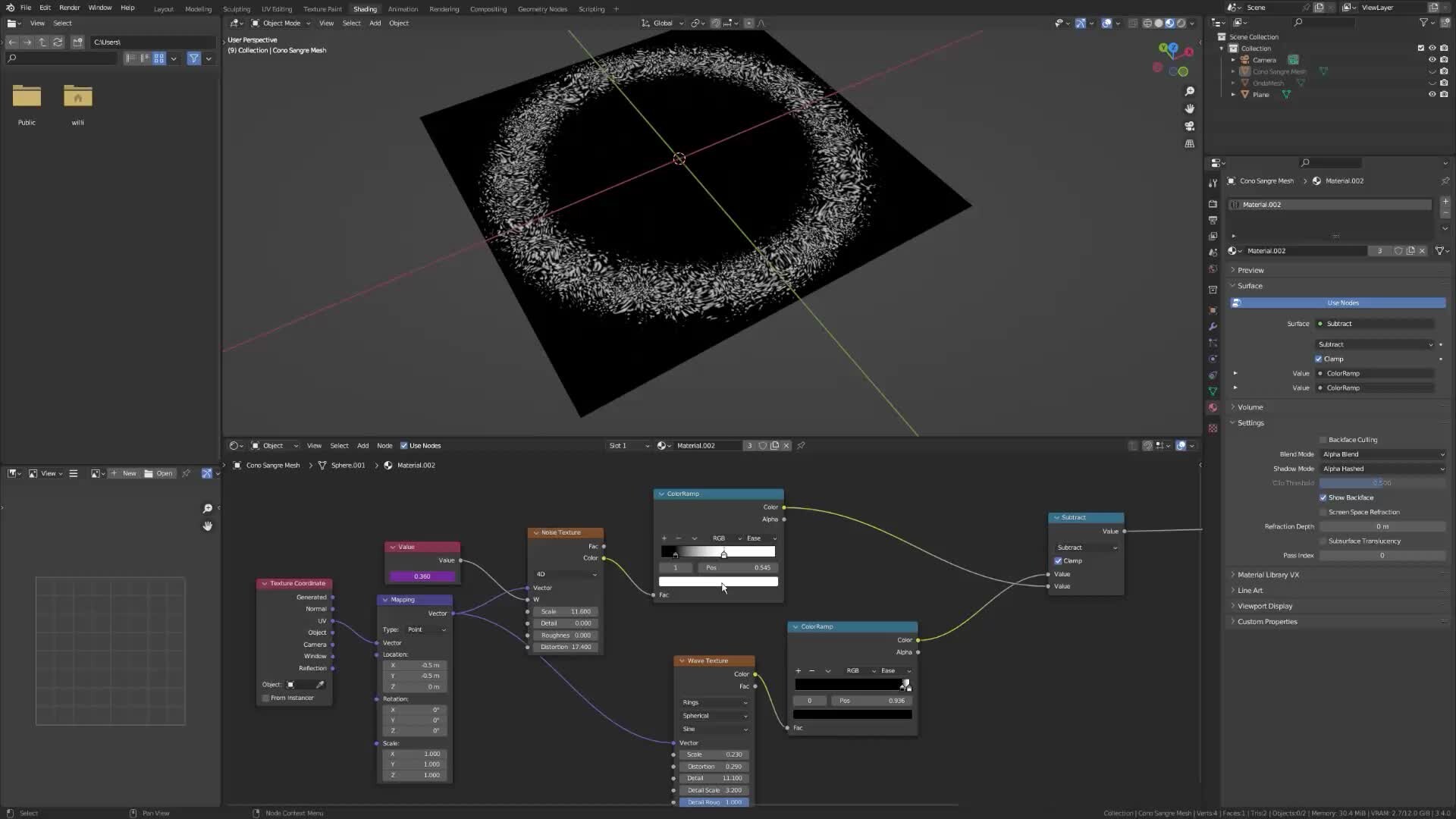Hide the Plane object in the Outliner
This screenshot has height=819, width=1456.
1432,94
